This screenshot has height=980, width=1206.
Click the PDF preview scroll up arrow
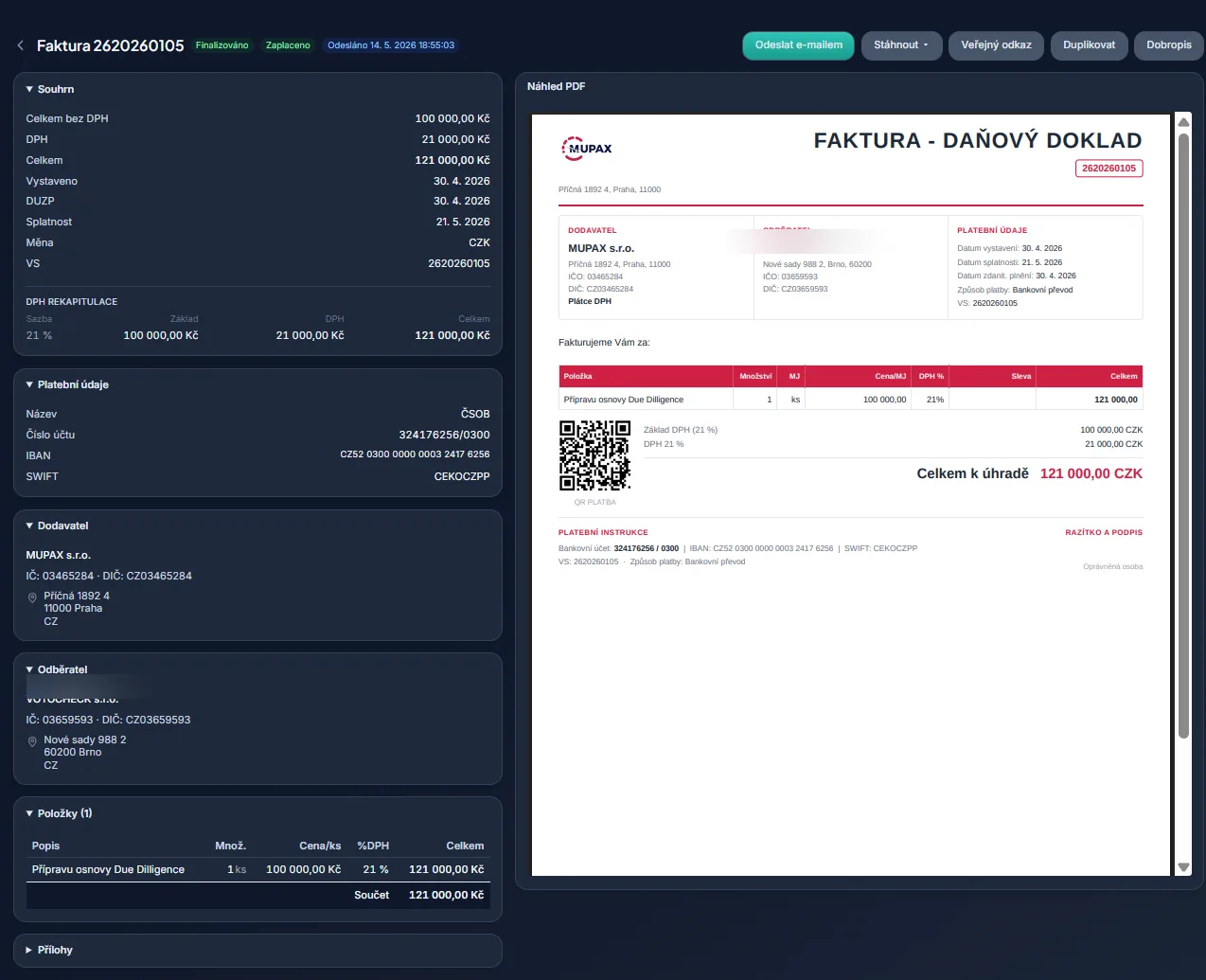(x=1183, y=121)
